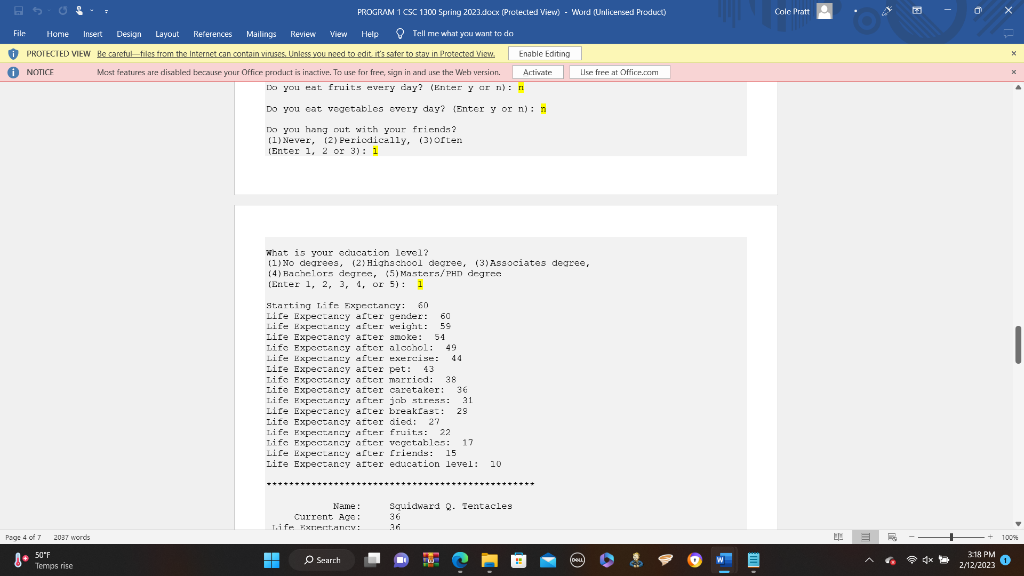Open Customize Quick Access Toolbar arrow
The height and width of the screenshot is (576, 1024).
click(x=106, y=11)
